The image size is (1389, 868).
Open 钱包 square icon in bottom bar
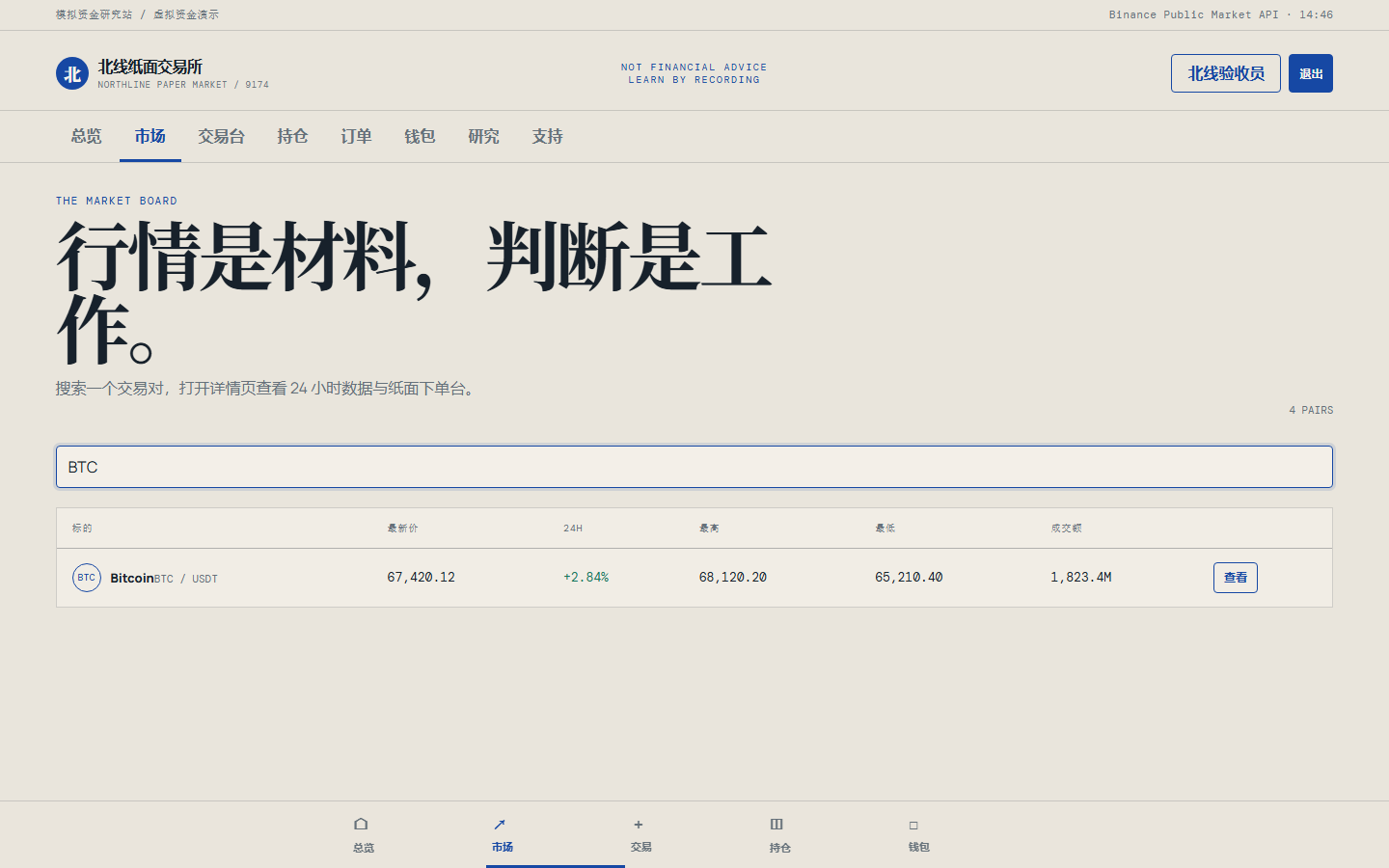coord(913,825)
